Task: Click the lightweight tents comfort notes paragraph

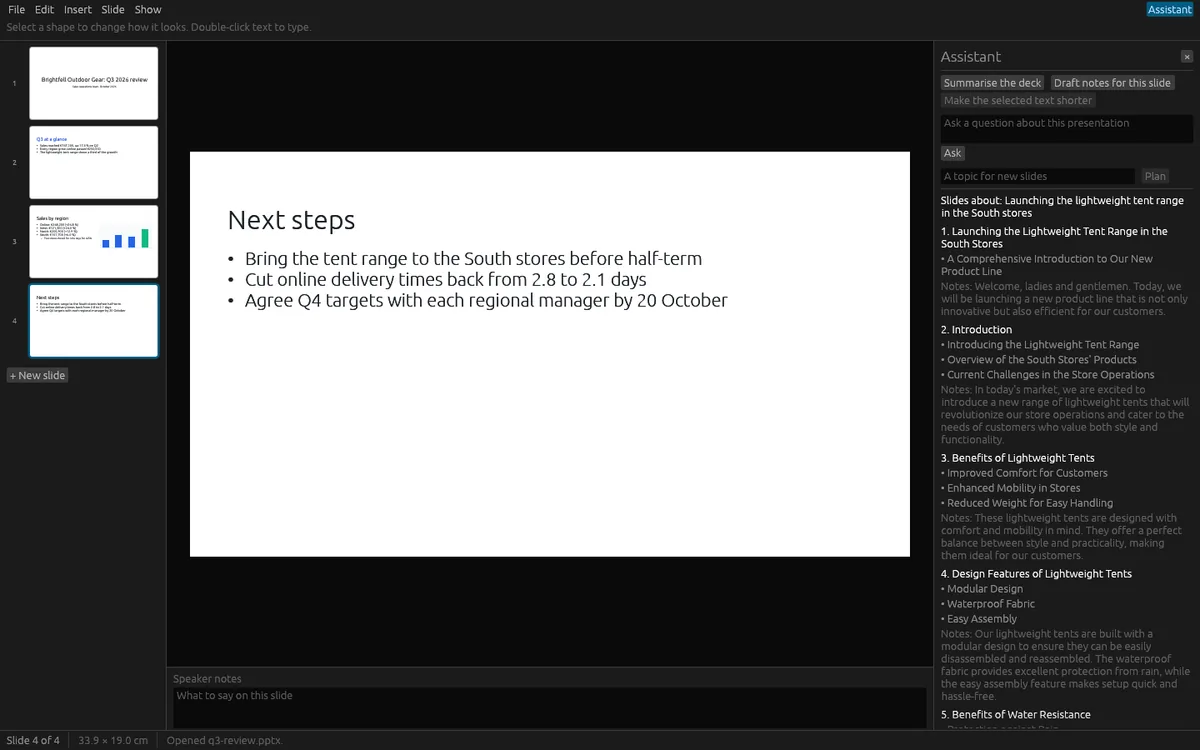Action: (1060, 537)
